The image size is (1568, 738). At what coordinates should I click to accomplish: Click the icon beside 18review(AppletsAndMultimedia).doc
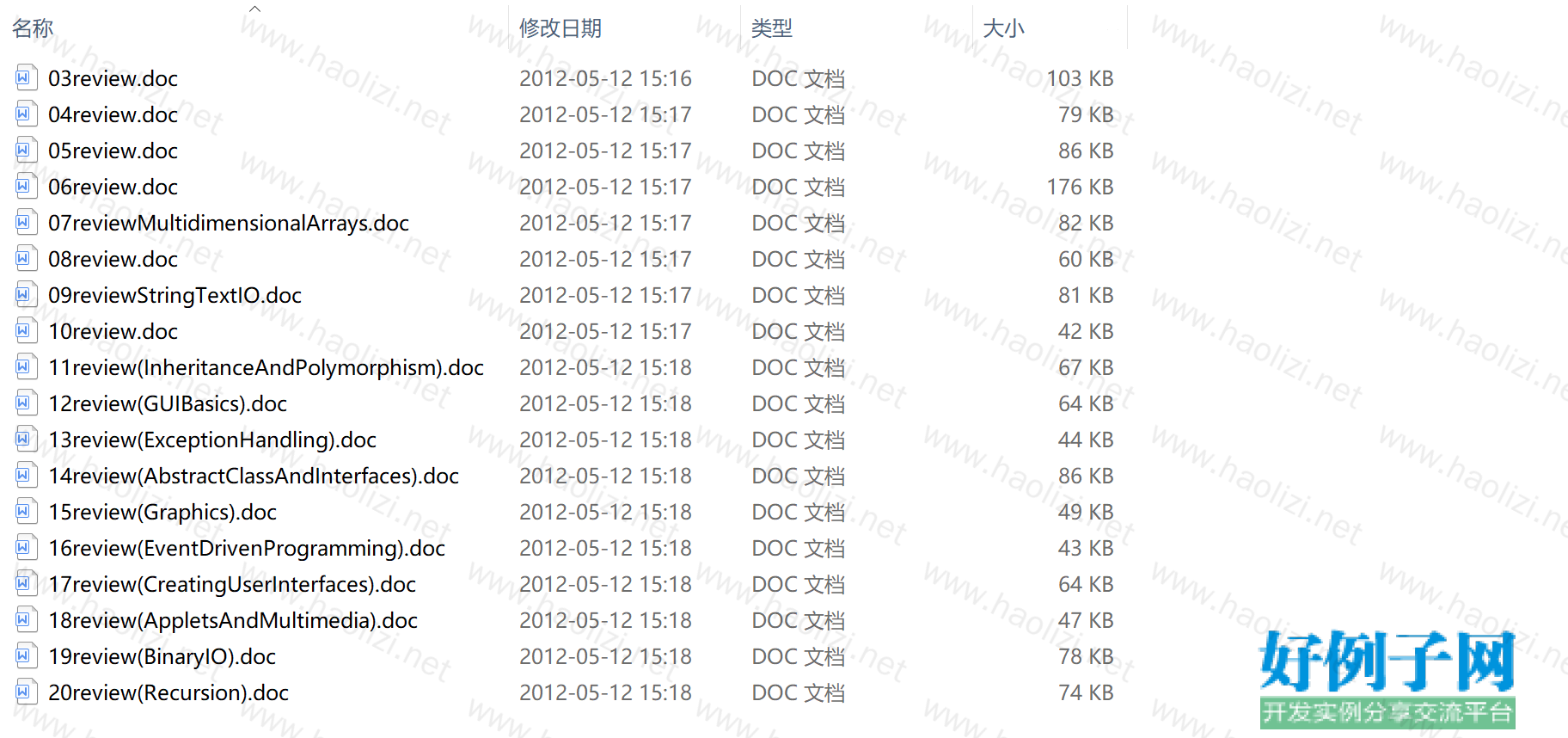(26, 620)
